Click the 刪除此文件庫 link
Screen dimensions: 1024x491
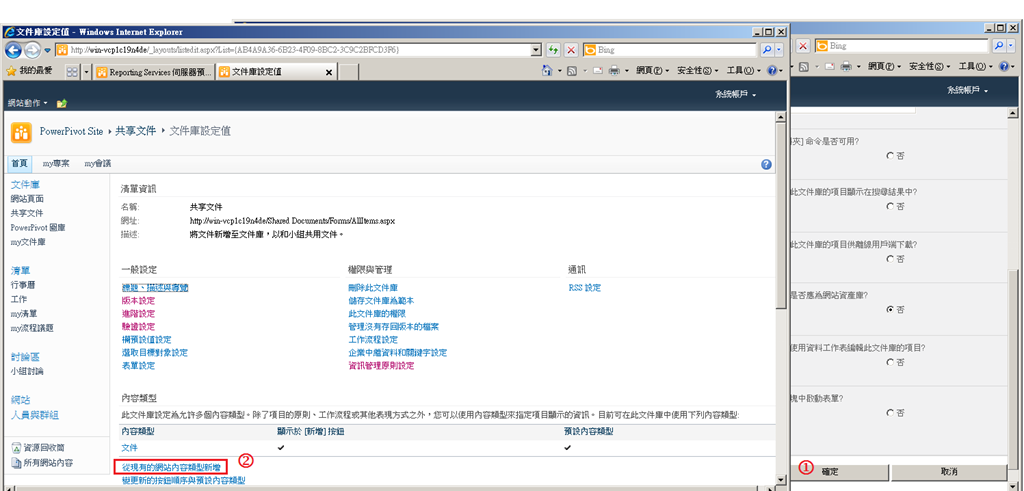373,288
